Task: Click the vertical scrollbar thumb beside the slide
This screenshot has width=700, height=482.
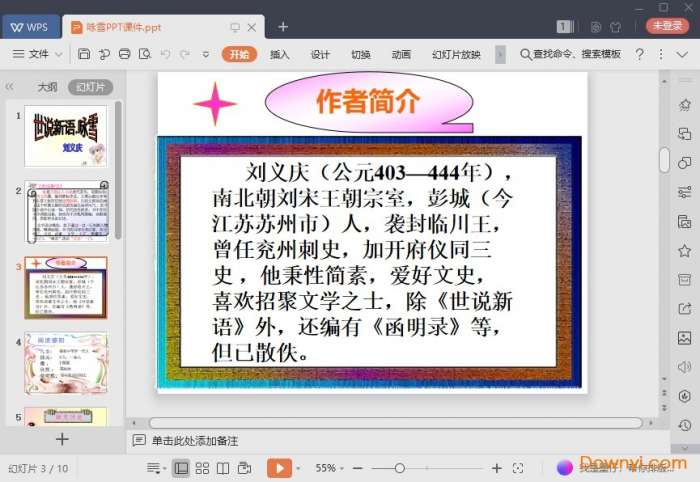Action: click(664, 159)
